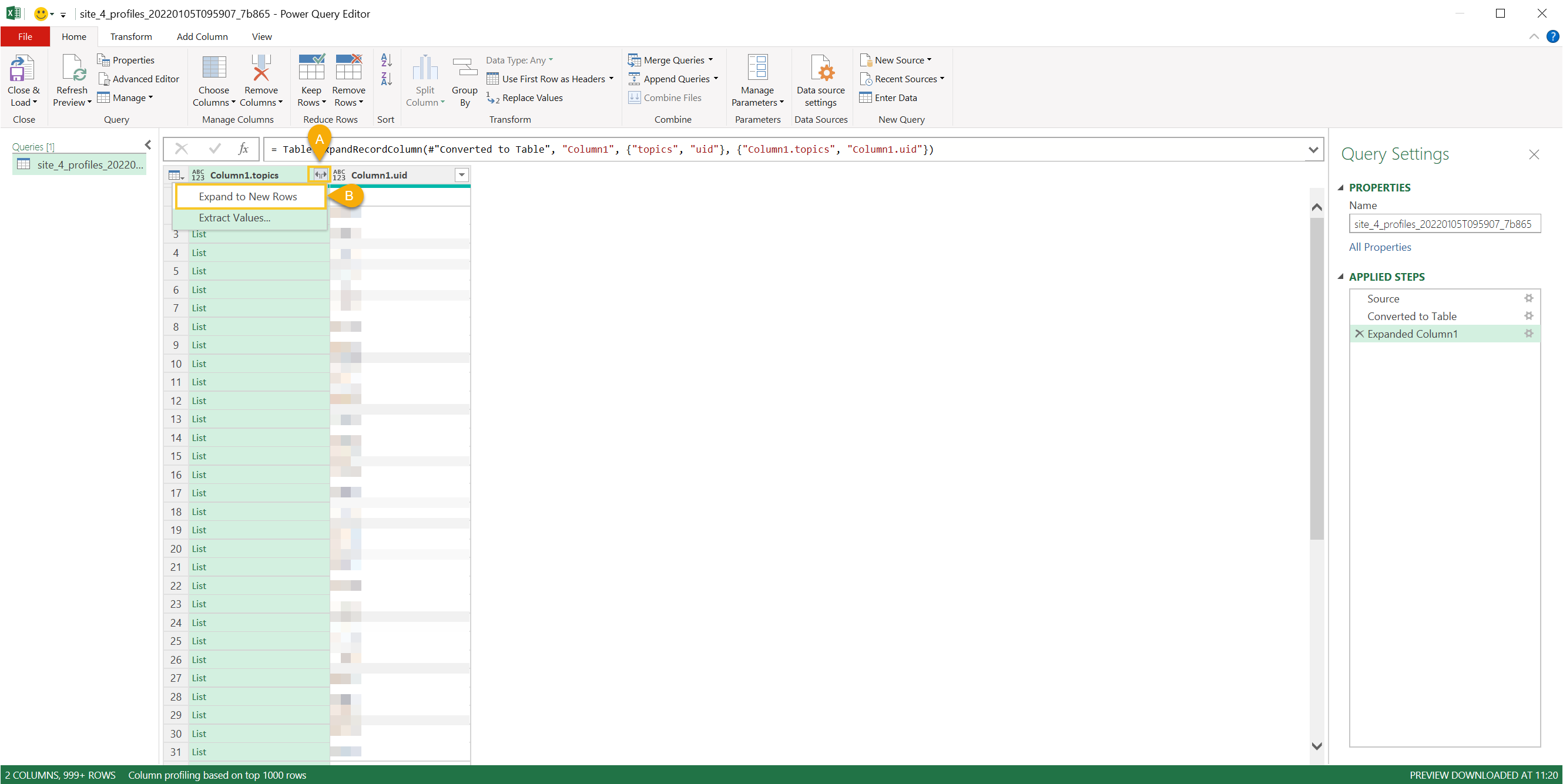The height and width of the screenshot is (784, 1563).
Task: Select Expand to New Rows option
Action: (248, 197)
